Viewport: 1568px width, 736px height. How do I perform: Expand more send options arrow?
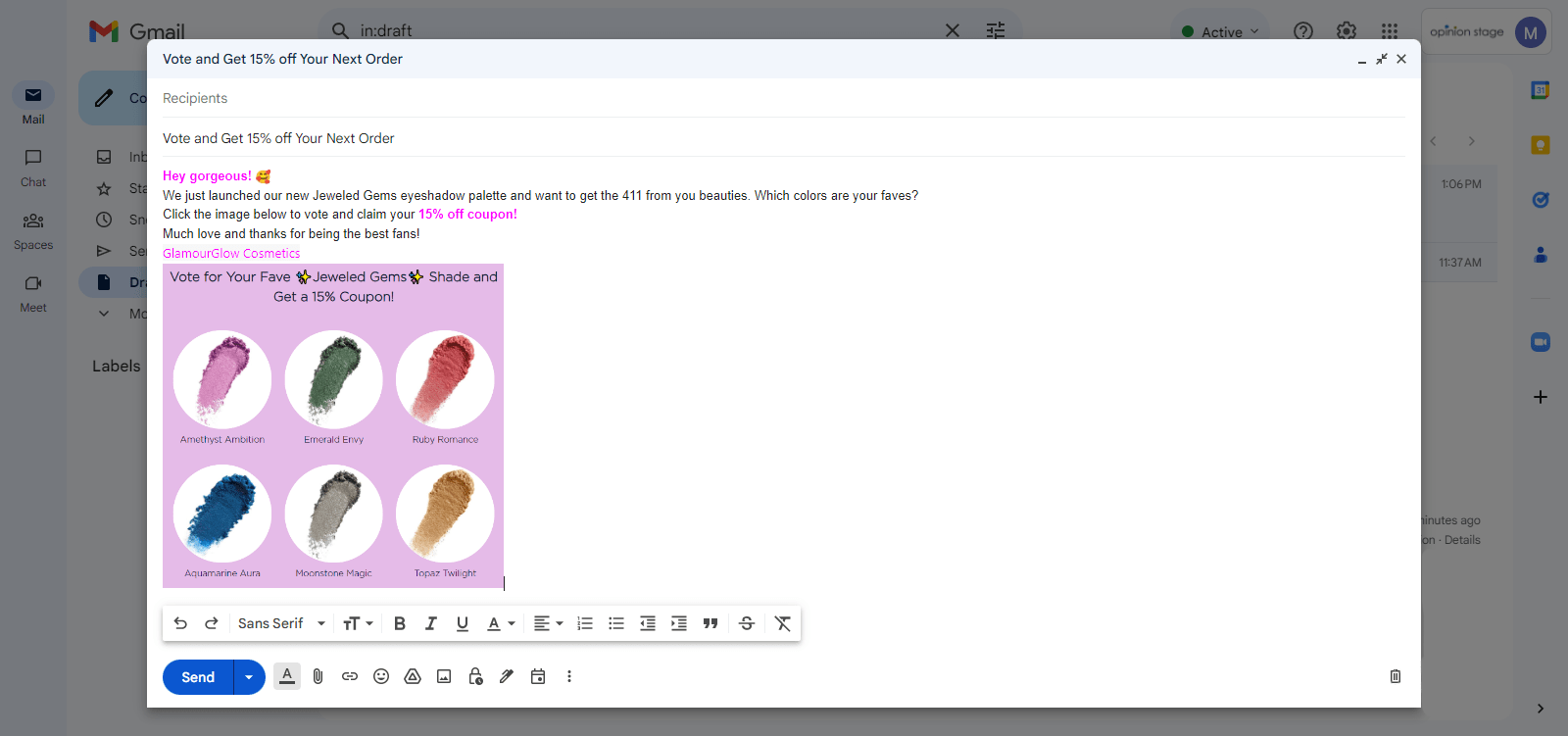coord(249,677)
